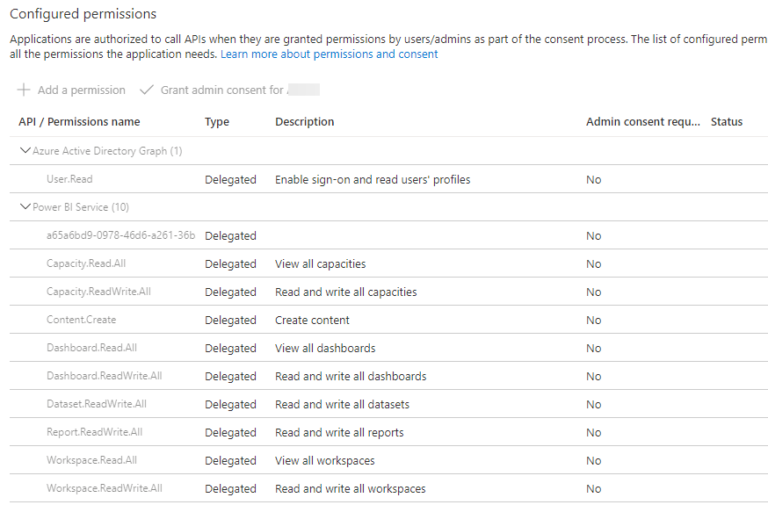Screen dimensions: 768x512
Task: Click the No value in the Workspace.ReadWrite.All row
Action: pos(594,488)
